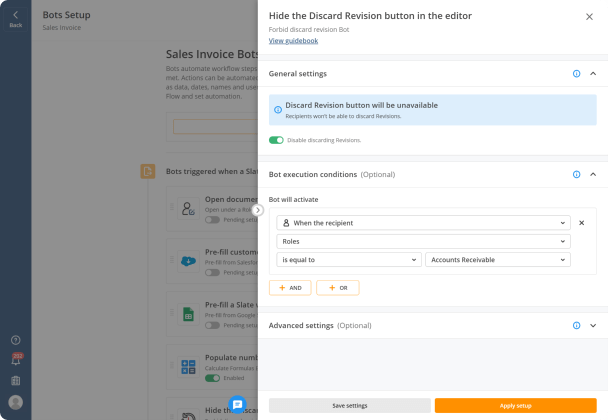Click the Open document bot person icon

coord(188,209)
